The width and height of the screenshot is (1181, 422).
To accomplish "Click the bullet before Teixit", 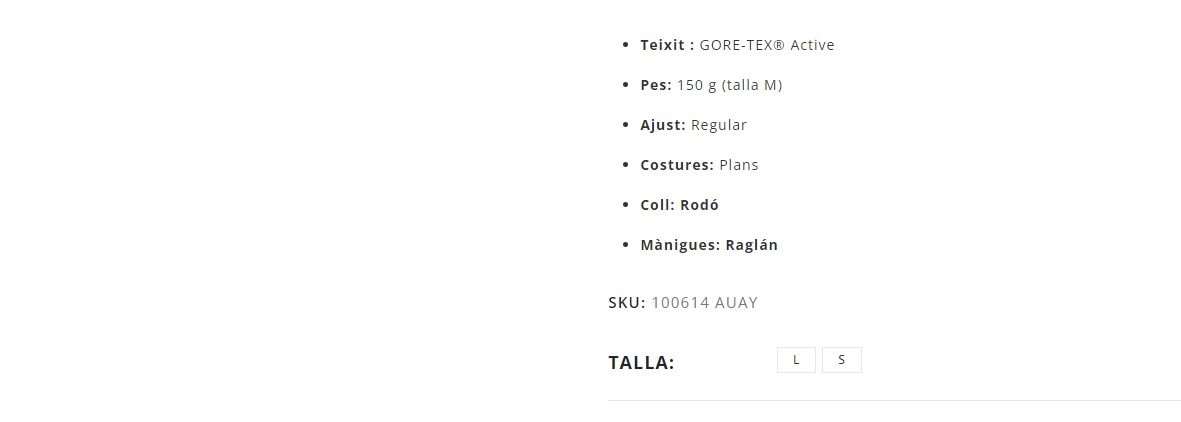I will click(x=626, y=45).
